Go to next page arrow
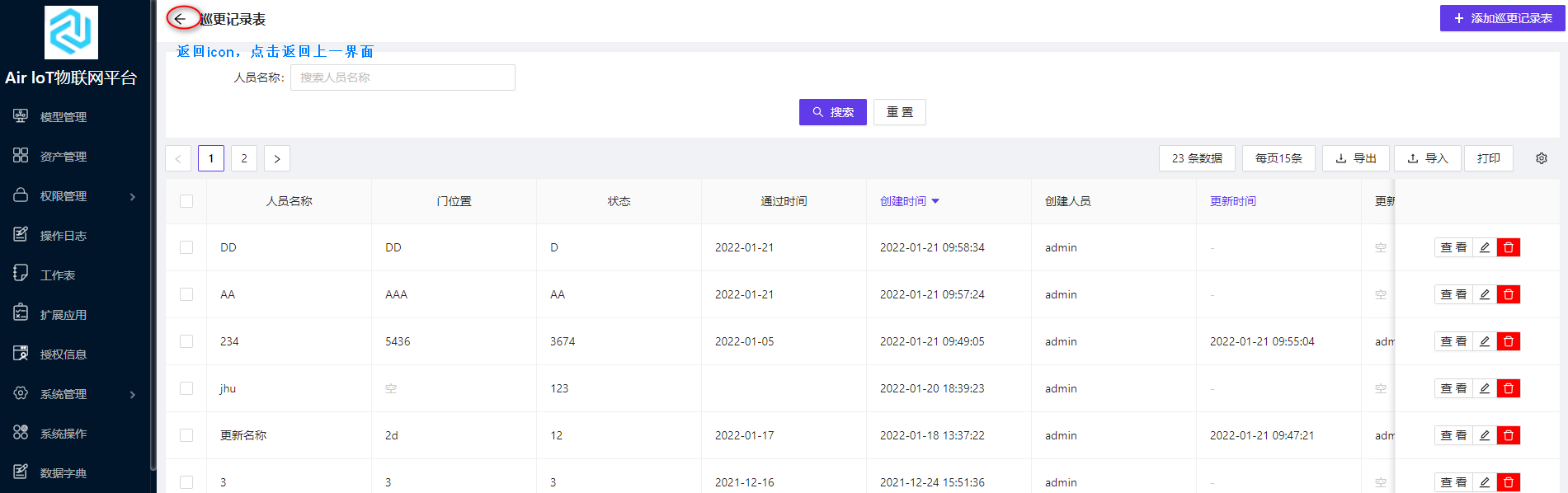1568x493 pixels. coord(277,158)
